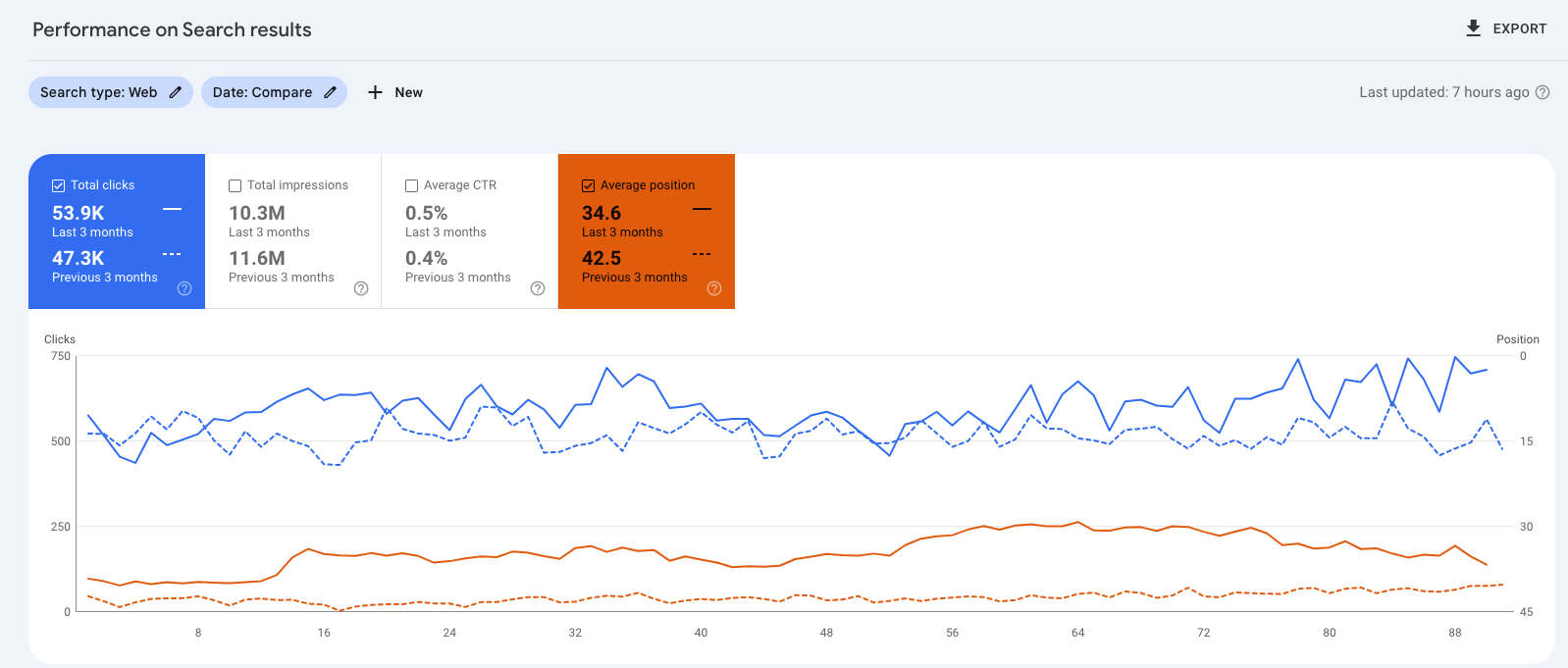Open the Search type: Web filter
The height and width of the screenshot is (668, 1568).
(x=98, y=92)
